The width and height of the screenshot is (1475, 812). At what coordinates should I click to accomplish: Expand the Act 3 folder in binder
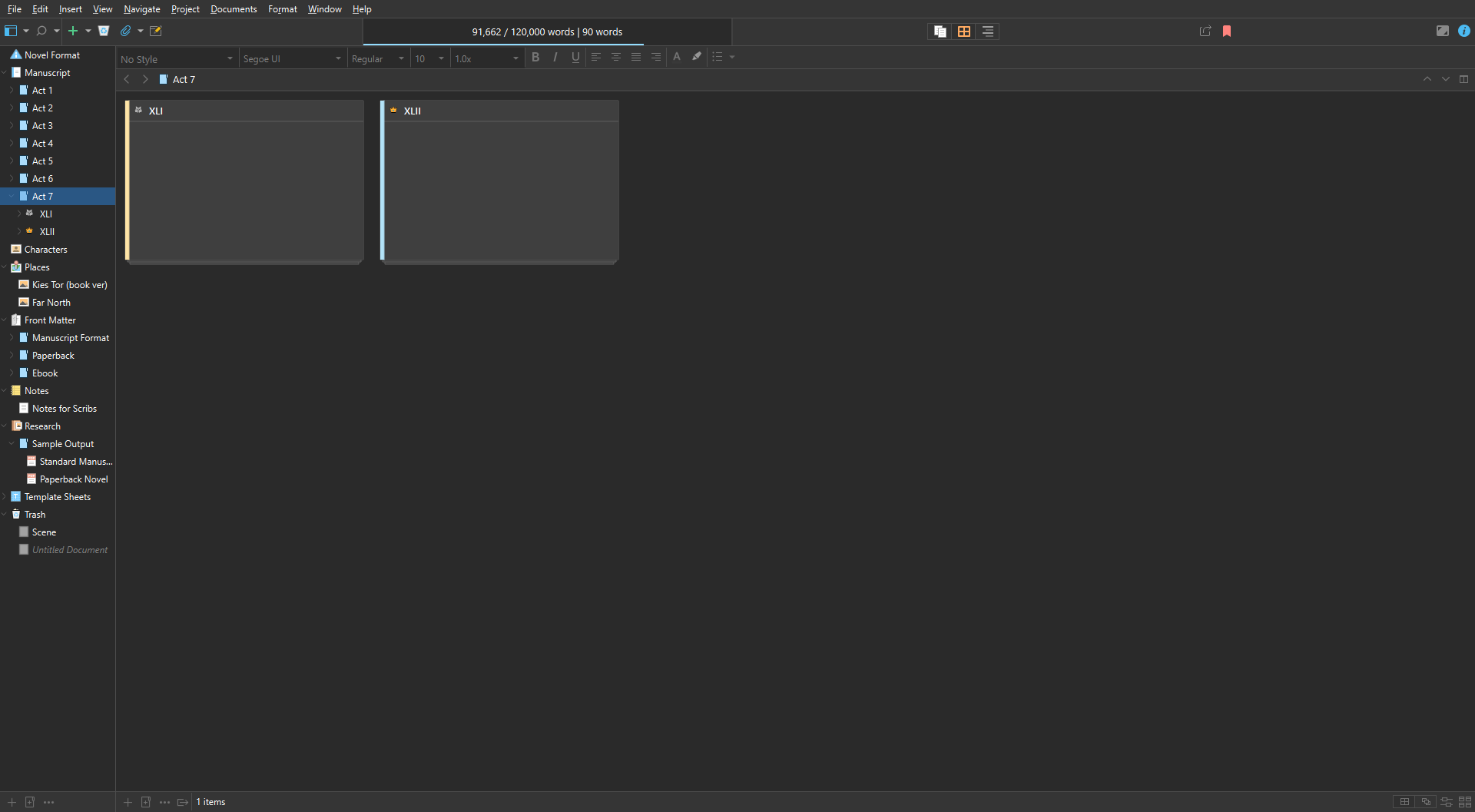(x=12, y=126)
